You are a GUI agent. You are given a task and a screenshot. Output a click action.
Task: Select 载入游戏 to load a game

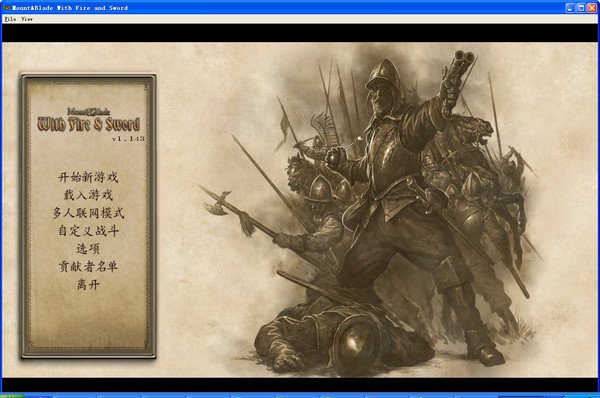(88, 195)
